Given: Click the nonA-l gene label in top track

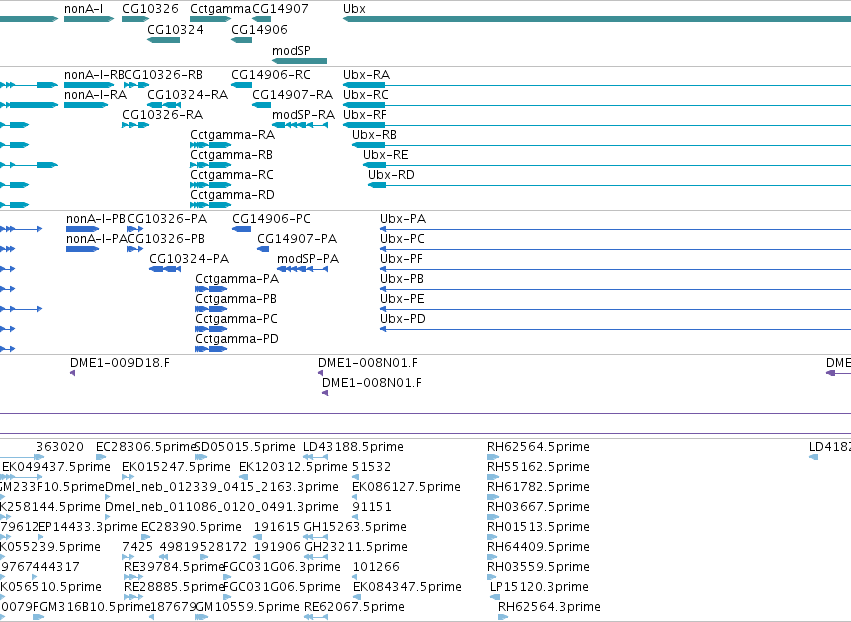Looking at the screenshot, I should point(84,9).
